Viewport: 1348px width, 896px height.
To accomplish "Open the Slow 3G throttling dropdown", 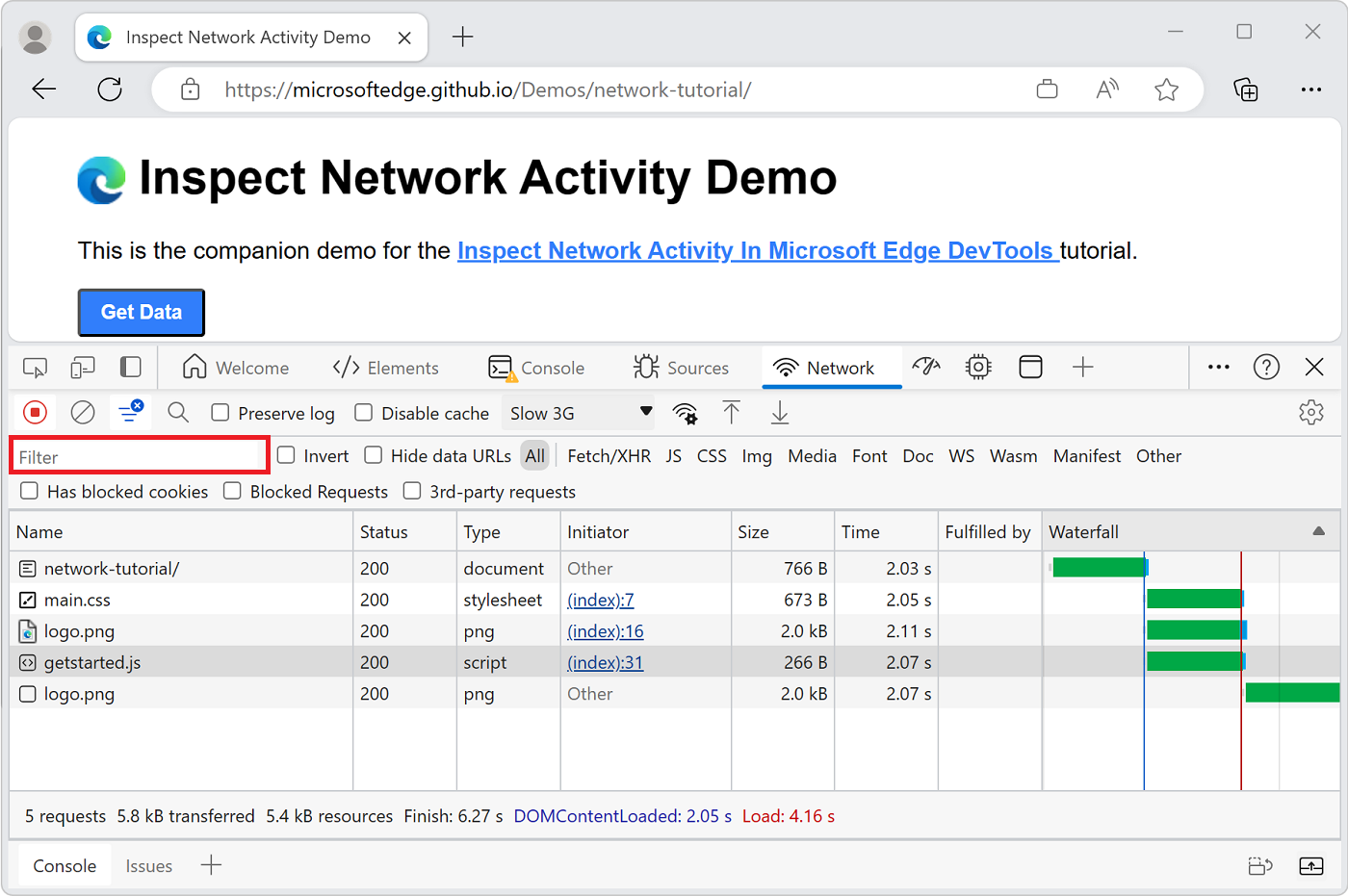I will coord(578,412).
